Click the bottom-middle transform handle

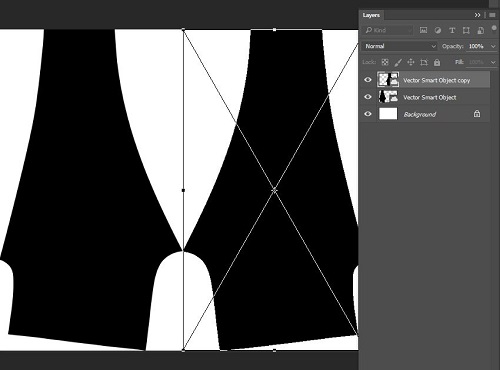tap(274, 350)
